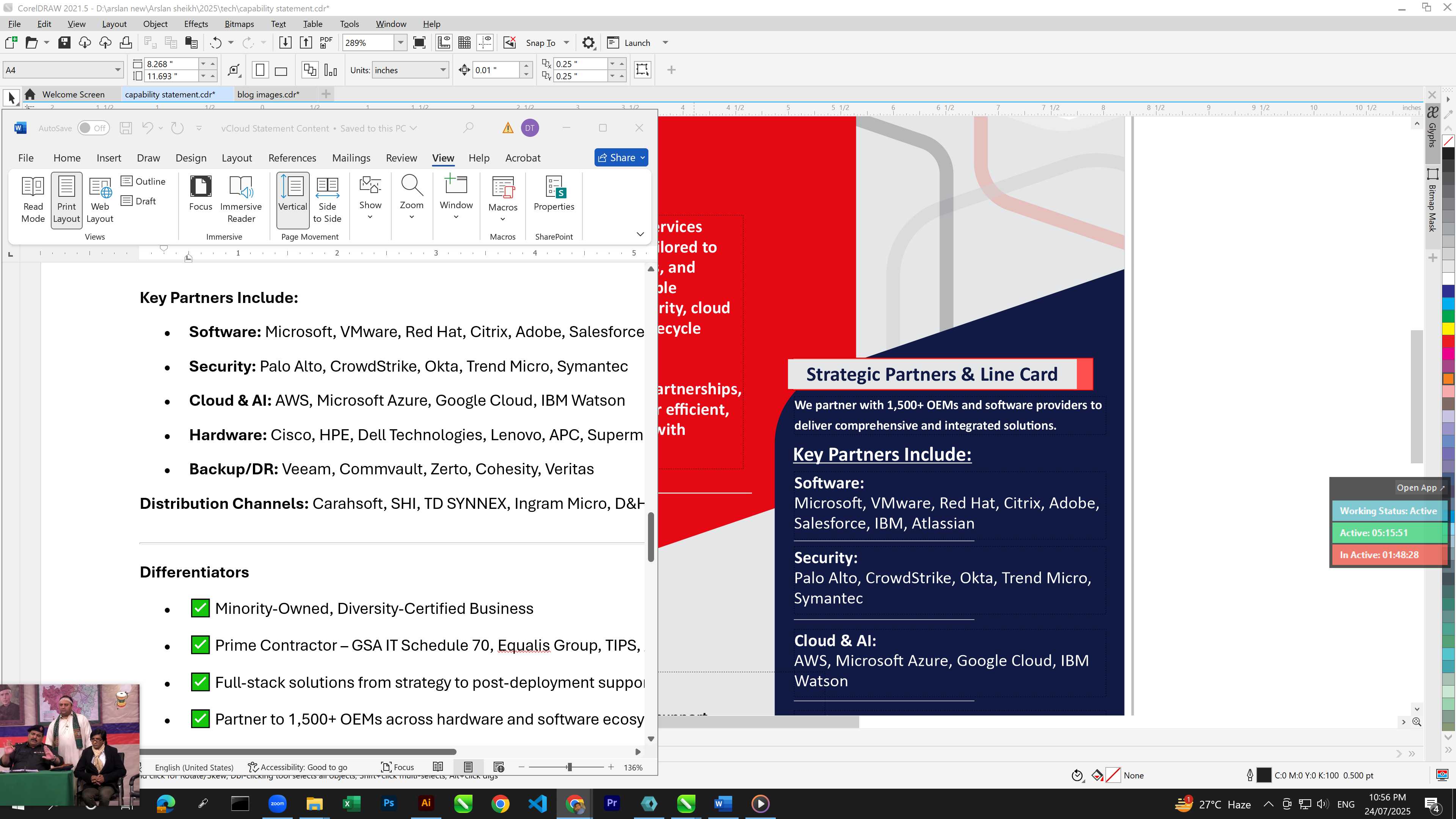
Task: Switch Word to Draft view
Action: (138, 201)
